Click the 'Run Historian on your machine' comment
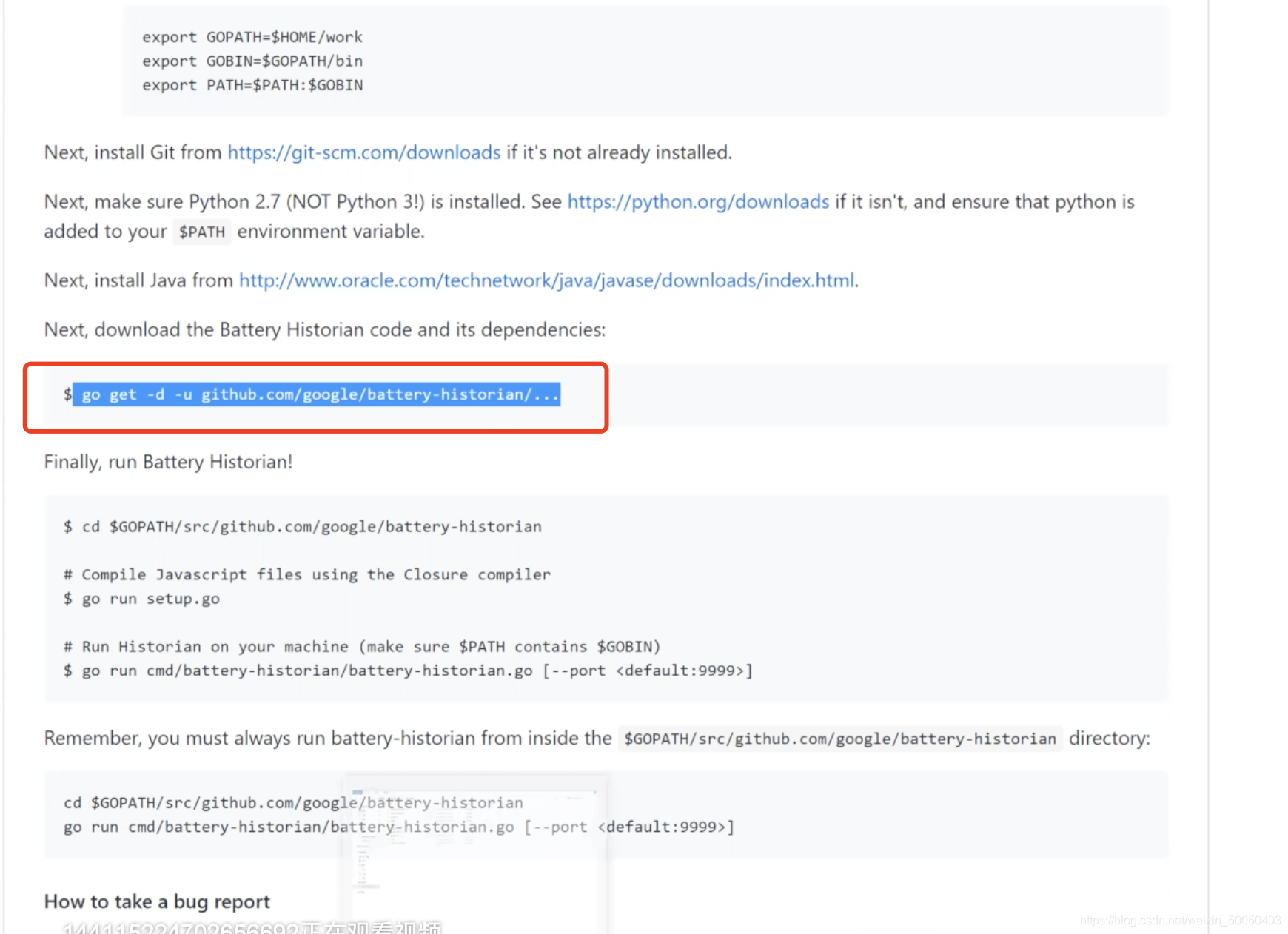Image resolution: width=1288 pixels, height=934 pixels. point(361,647)
